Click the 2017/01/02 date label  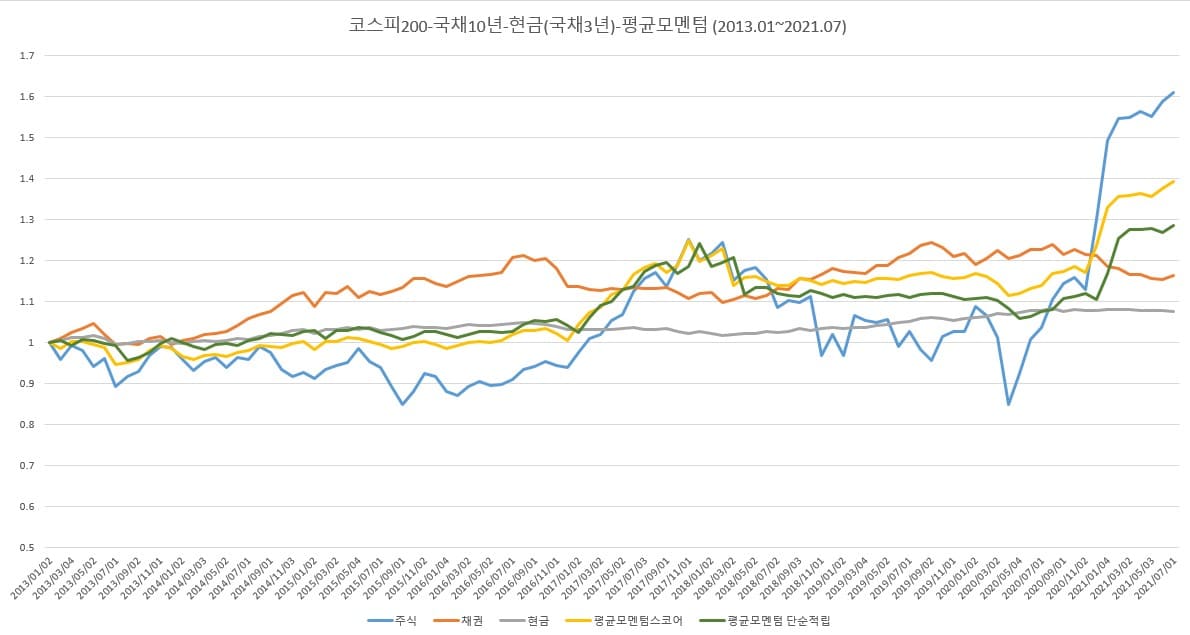point(561,578)
